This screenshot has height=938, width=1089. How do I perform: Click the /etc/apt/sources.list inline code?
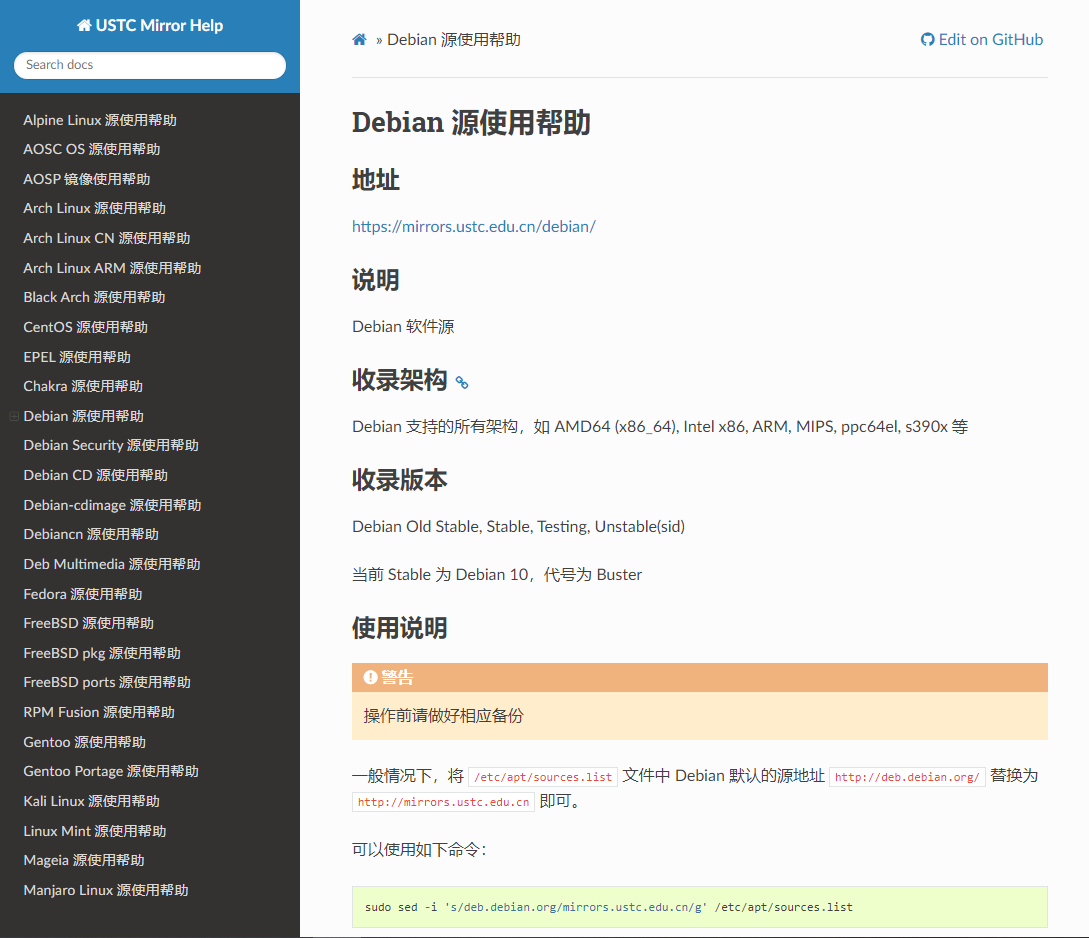(543, 777)
